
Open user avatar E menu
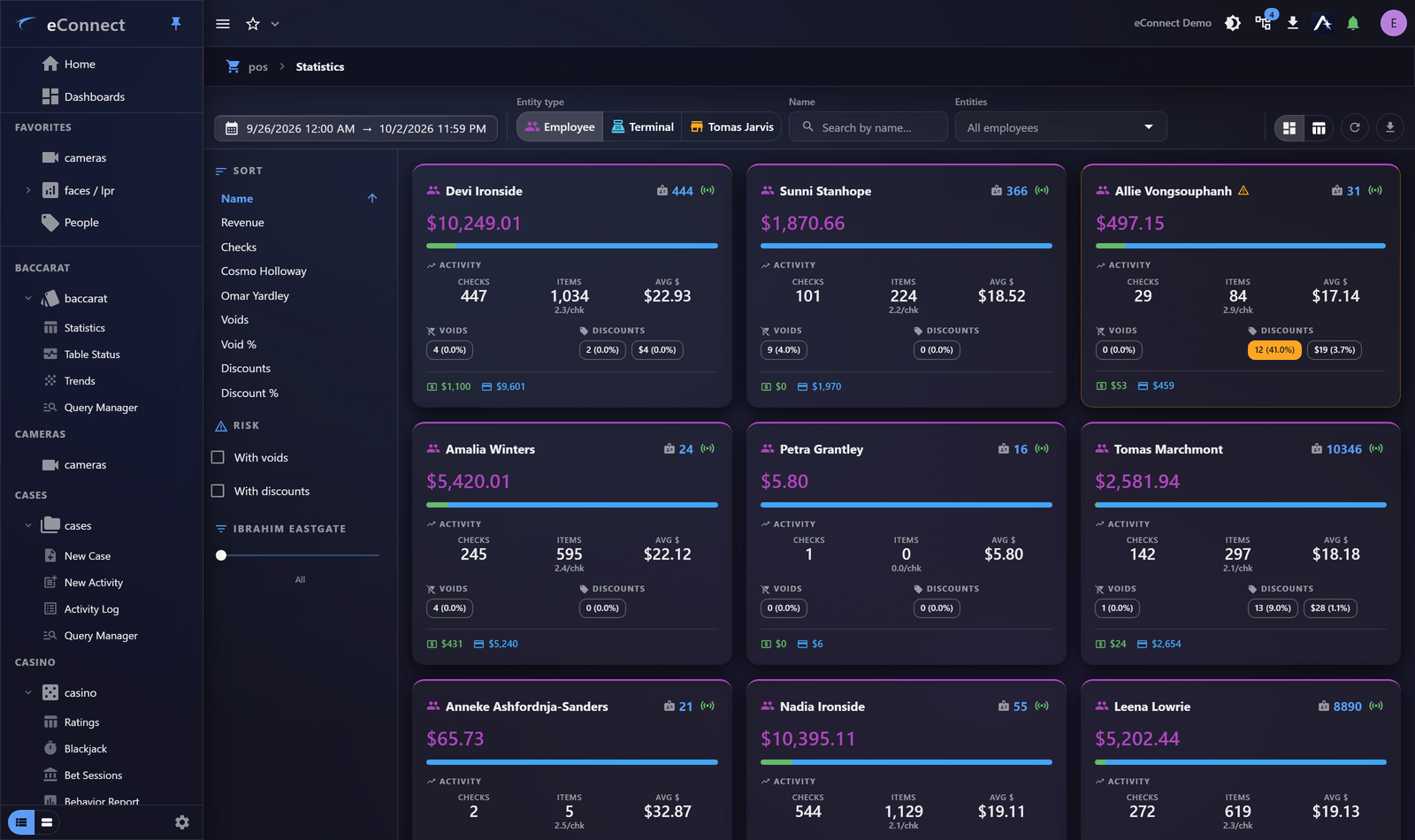tap(1393, 23)
